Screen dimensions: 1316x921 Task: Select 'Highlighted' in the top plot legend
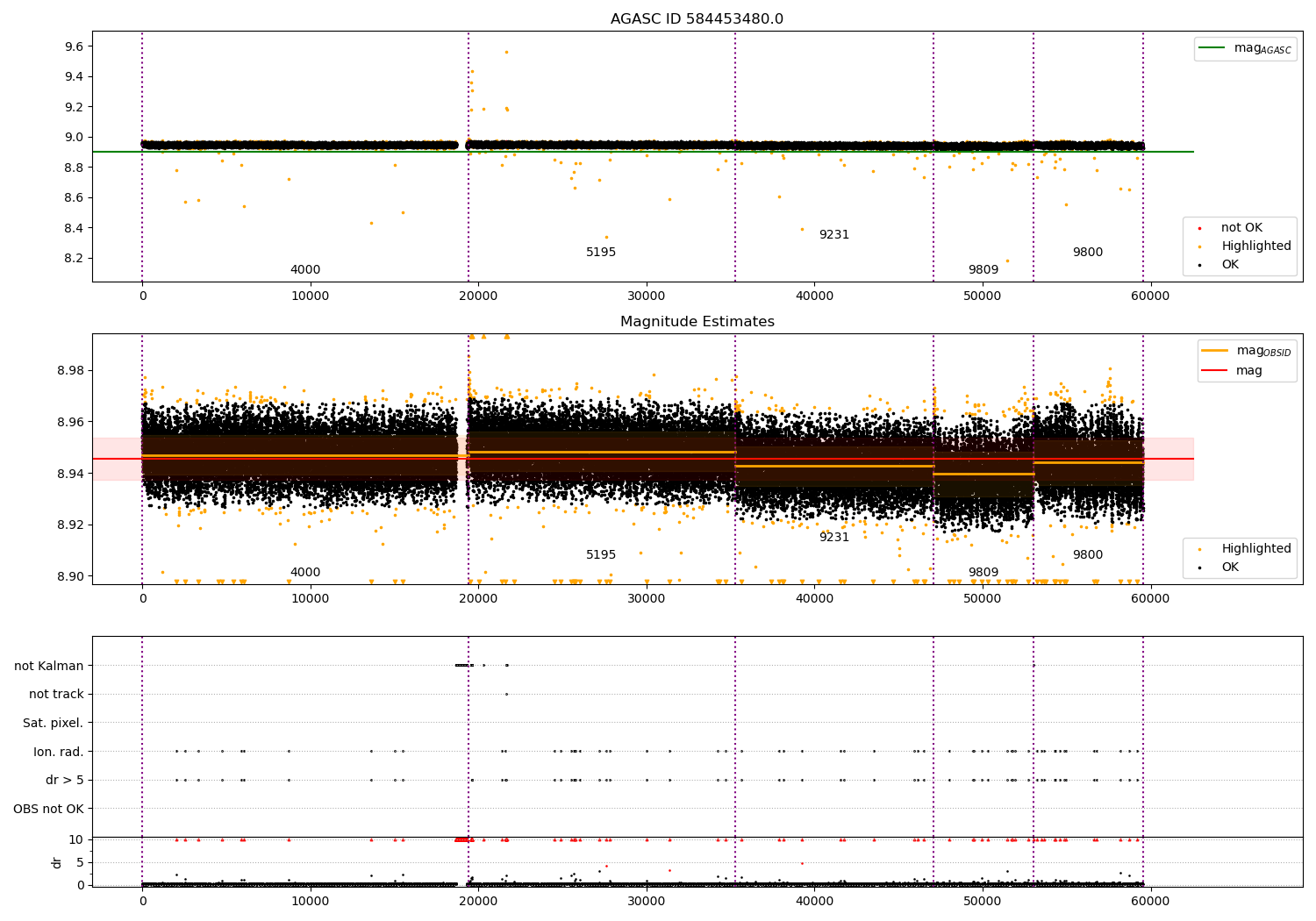click(x=1256, y=246)
